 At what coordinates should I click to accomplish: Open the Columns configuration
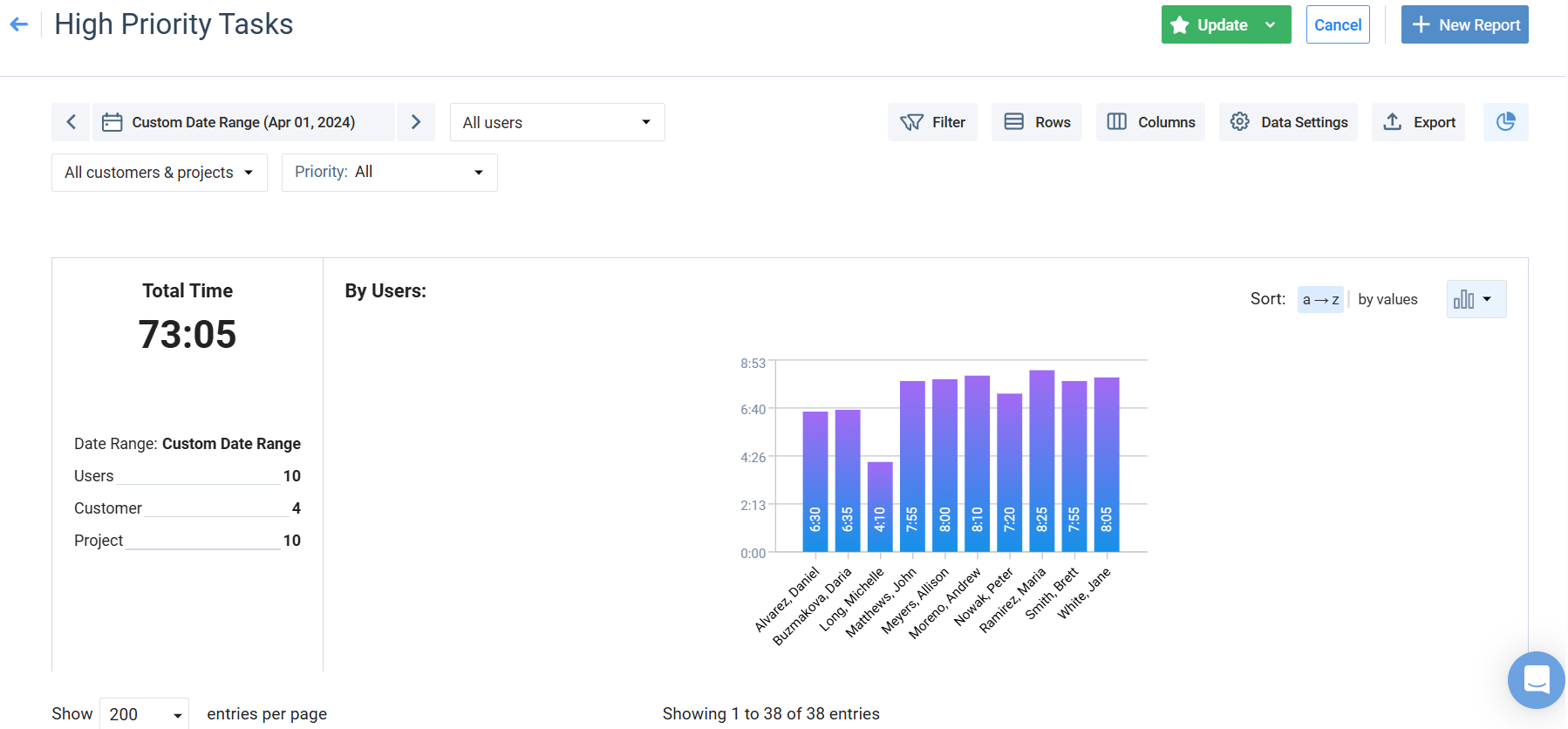click(1150, 122)
